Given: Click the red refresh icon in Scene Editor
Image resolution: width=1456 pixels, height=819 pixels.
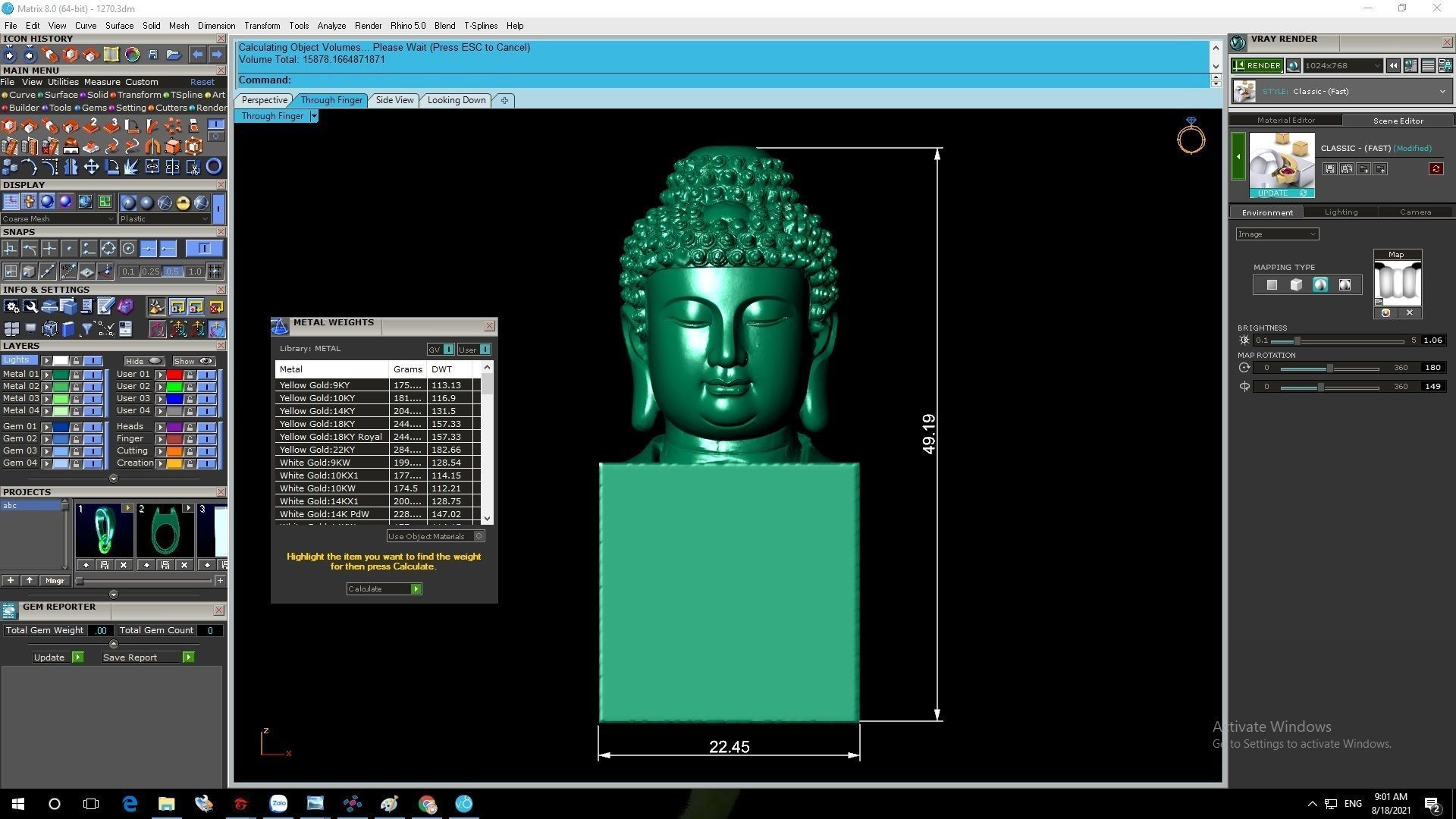Looking at the screenshot, I should pyautogui.click(x=1436, y=169).
